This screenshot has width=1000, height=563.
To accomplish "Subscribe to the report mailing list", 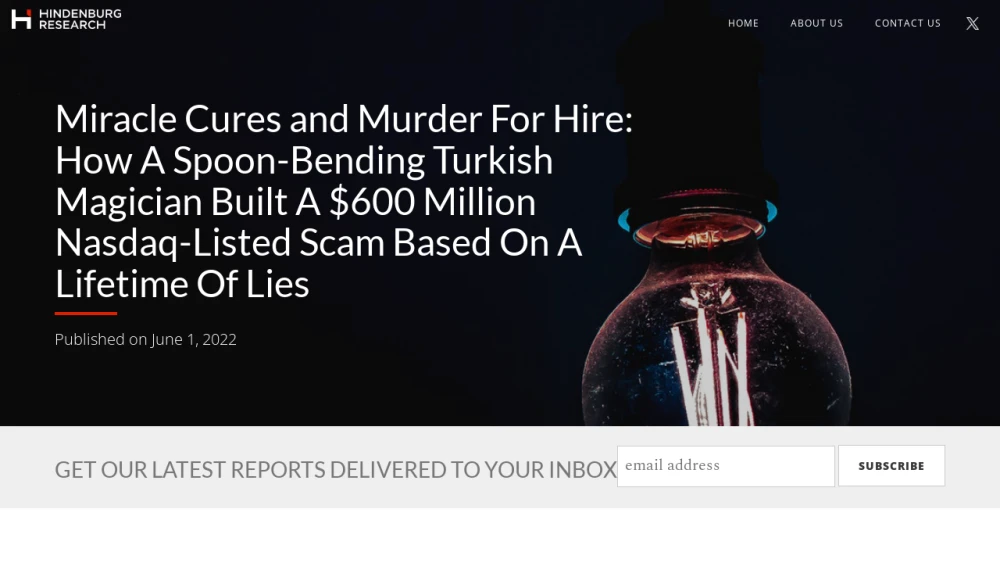I will [891, 466].
